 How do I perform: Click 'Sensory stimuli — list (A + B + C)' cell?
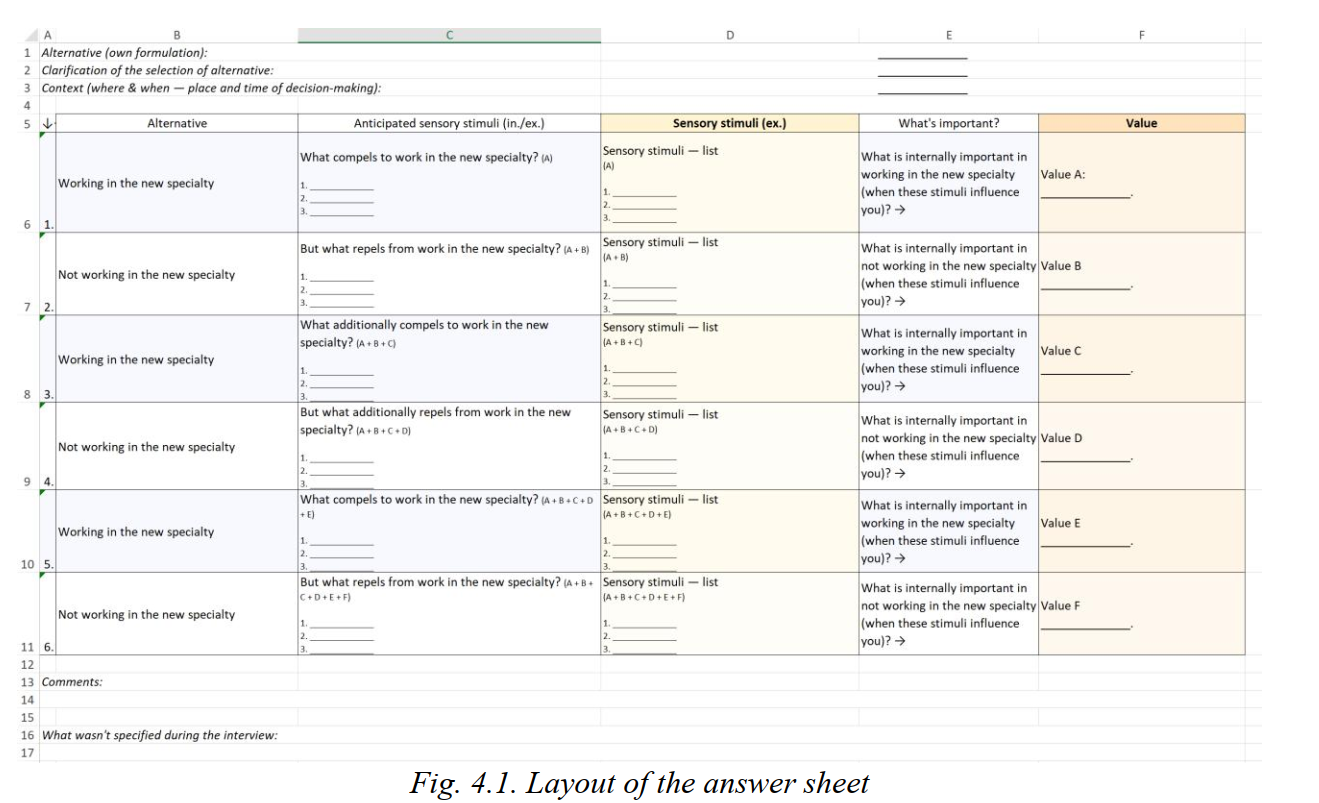click(x=729, y=359)
